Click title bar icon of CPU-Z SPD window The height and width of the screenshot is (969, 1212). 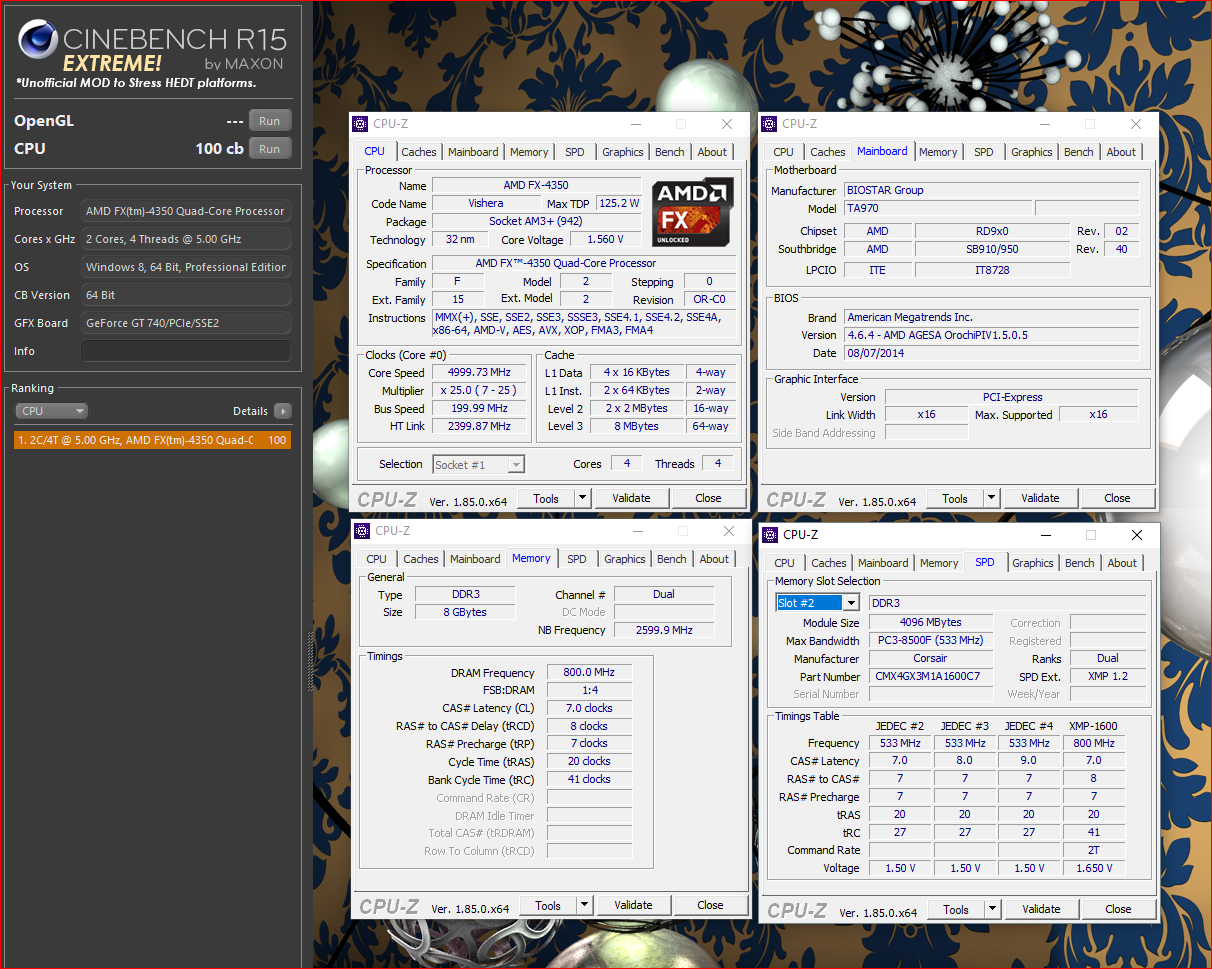771,535
